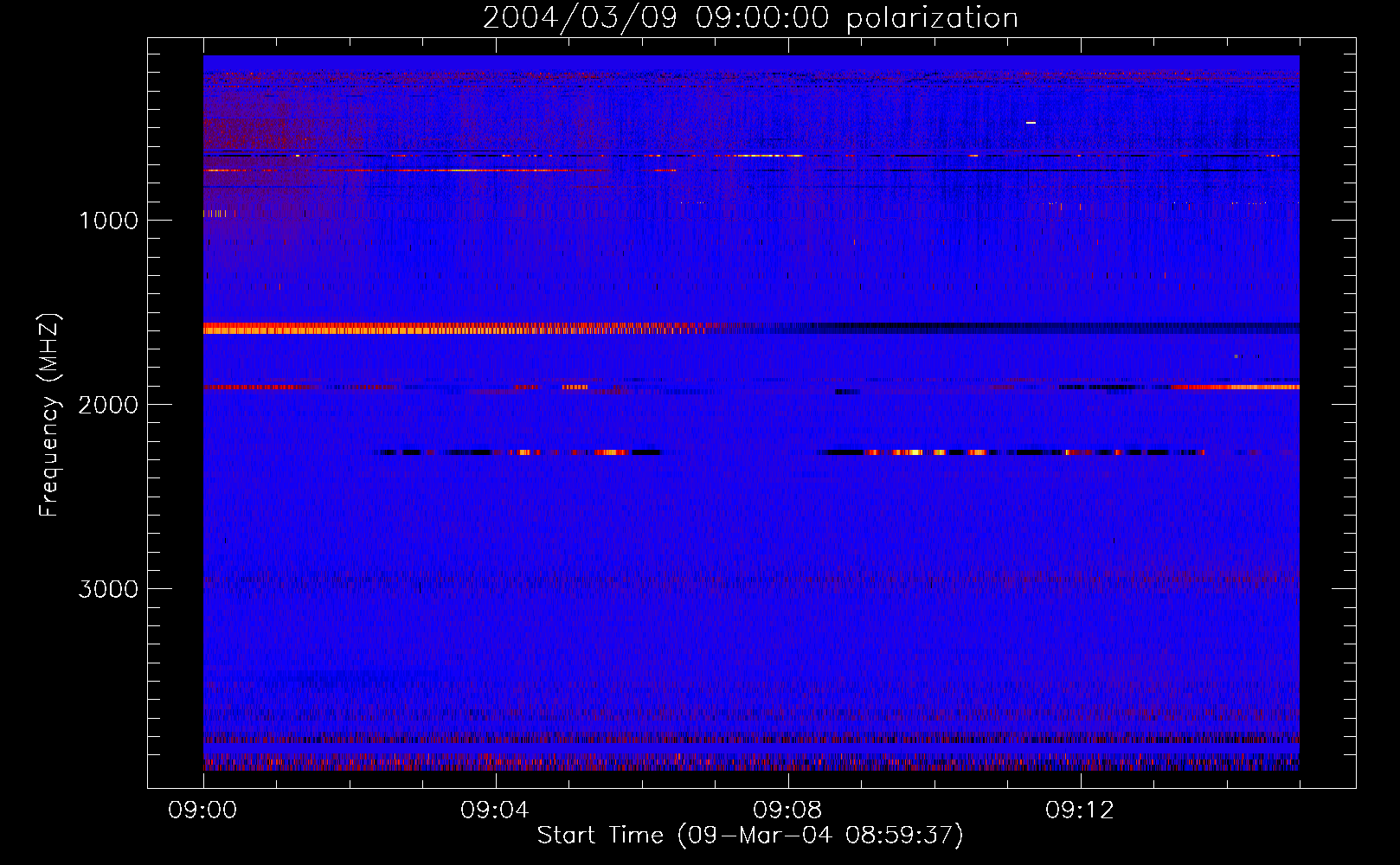Click the 09:04 time axis label
Image resolution: width=1400 pixels, height=865 pixels.
[495, 811]
